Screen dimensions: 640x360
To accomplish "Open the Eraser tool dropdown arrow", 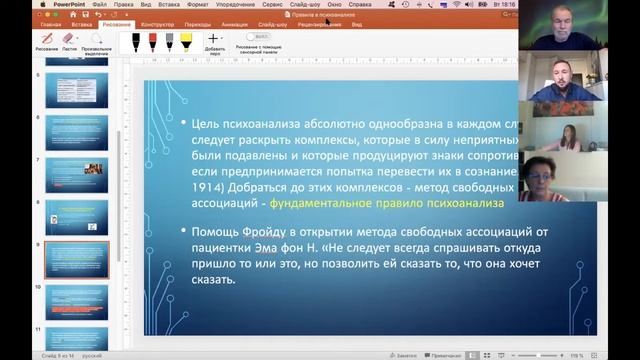I will [x=78, y=38].
